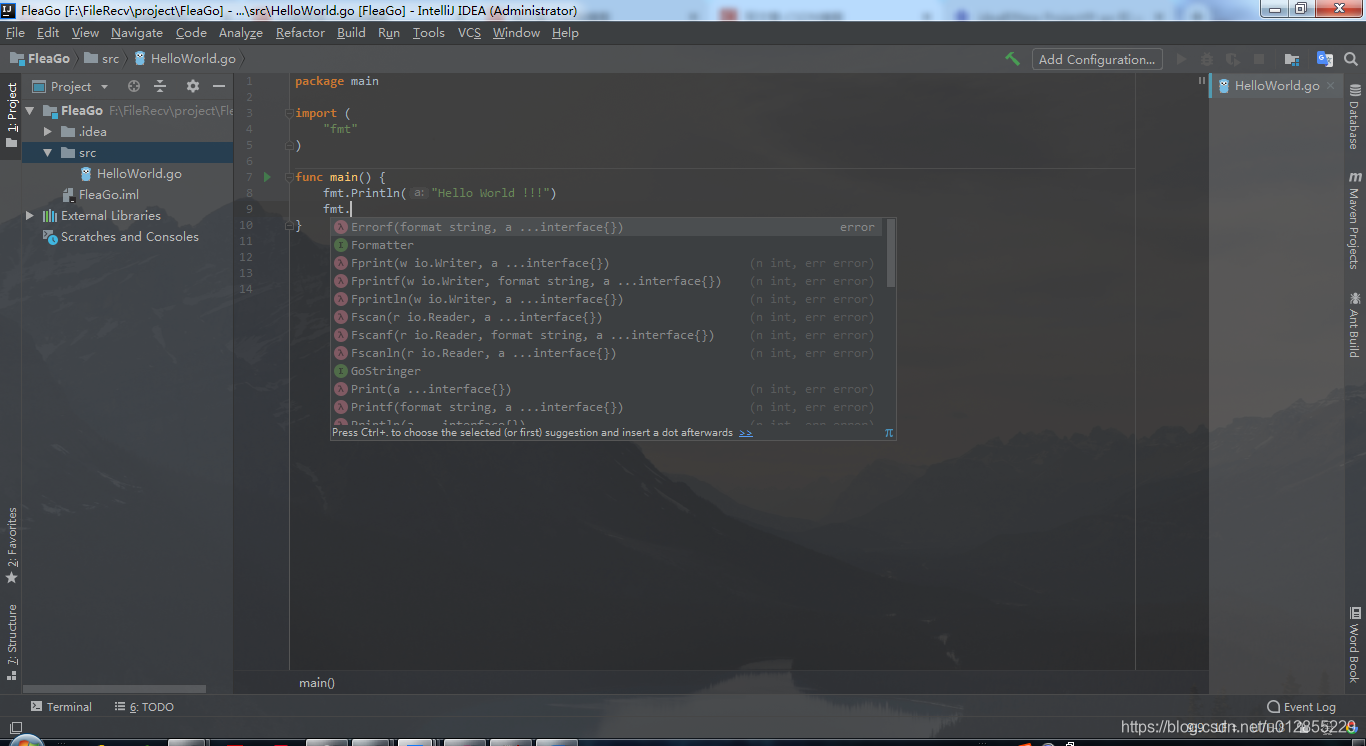Open the Navigate menu
The width and height of the screenshot is (1366, 746).
coord(137,33)
